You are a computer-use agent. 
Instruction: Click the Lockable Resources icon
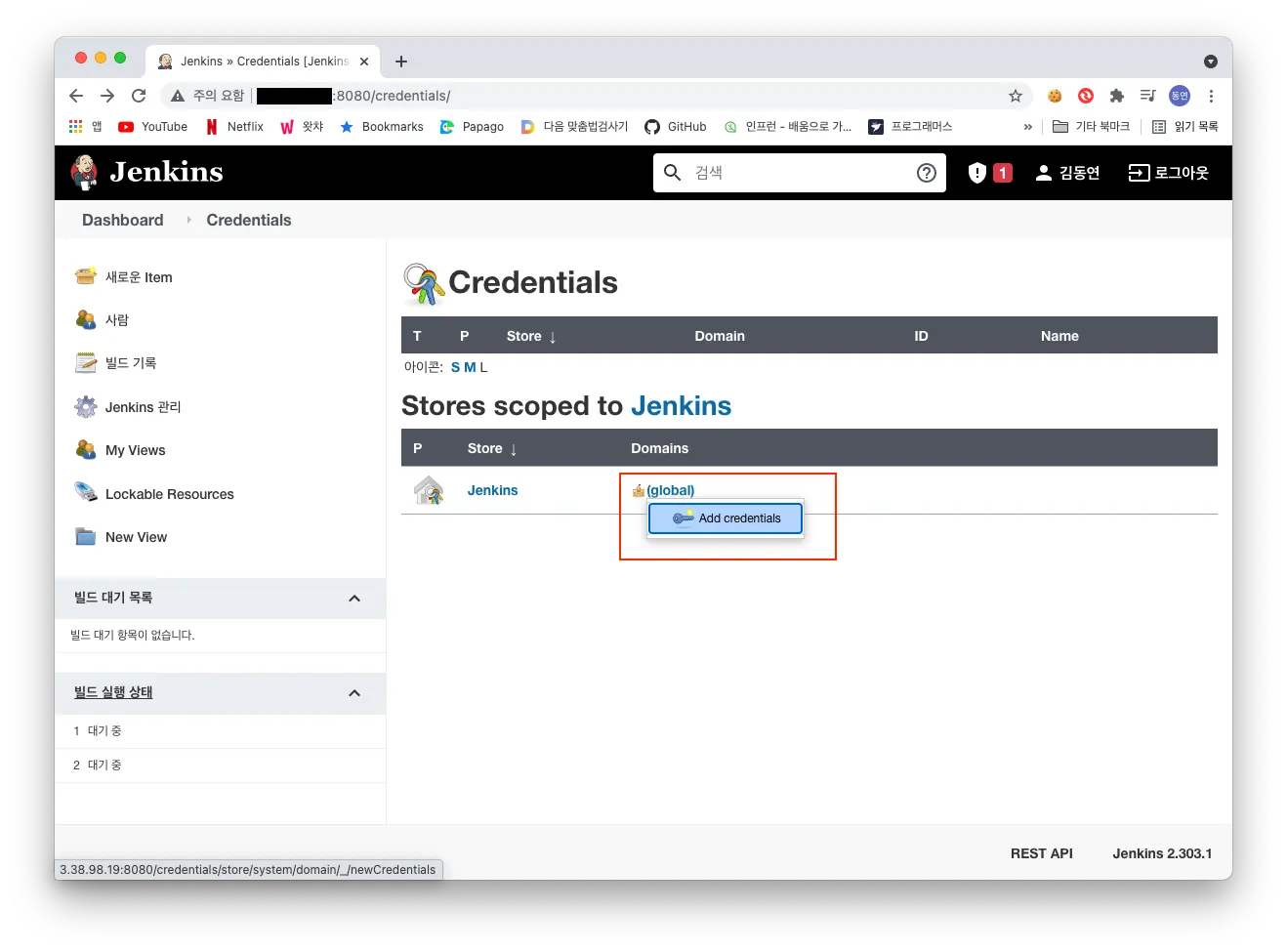click(86, 492)
